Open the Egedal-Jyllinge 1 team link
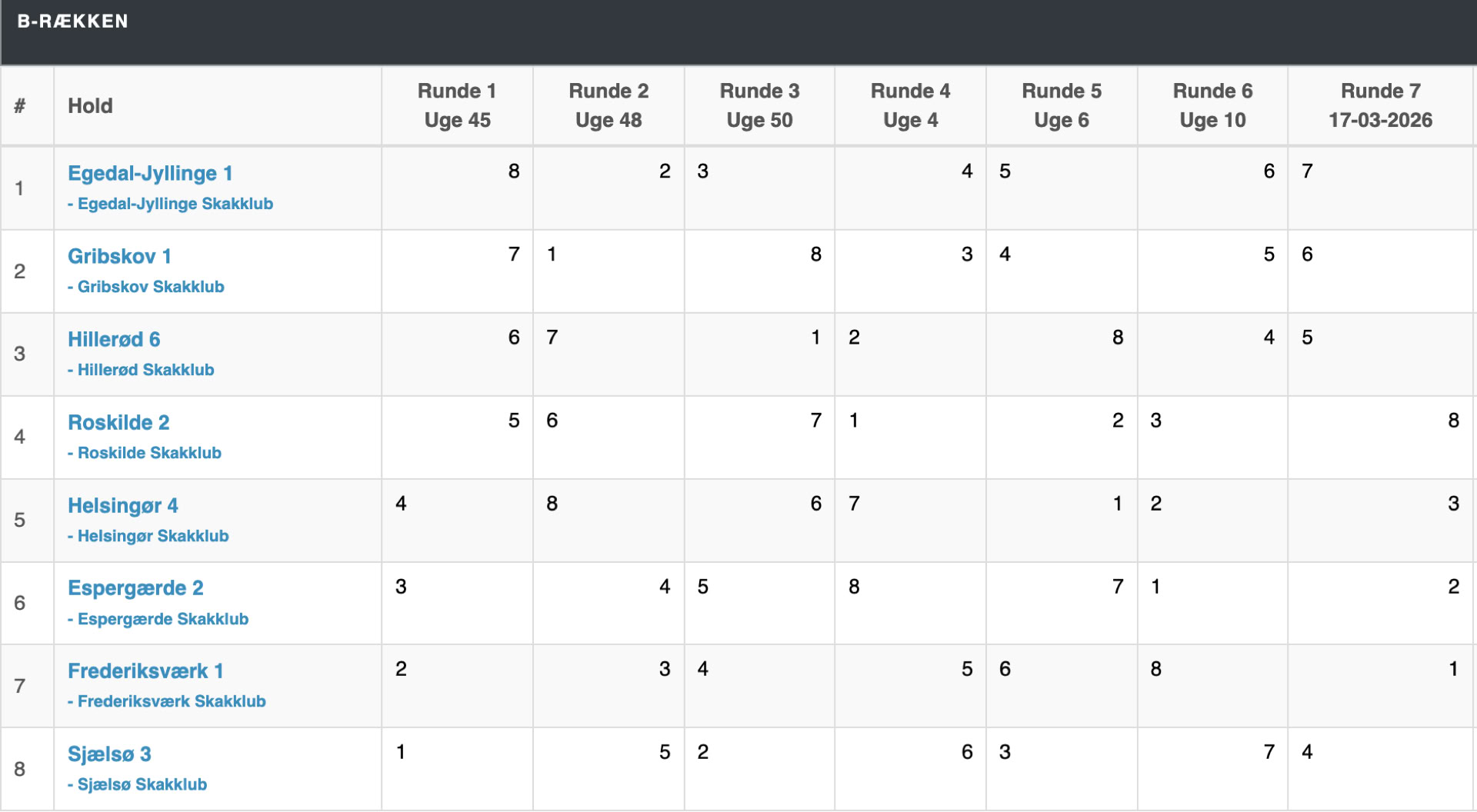The image size is (1477, 812). (x=150, y=174)
